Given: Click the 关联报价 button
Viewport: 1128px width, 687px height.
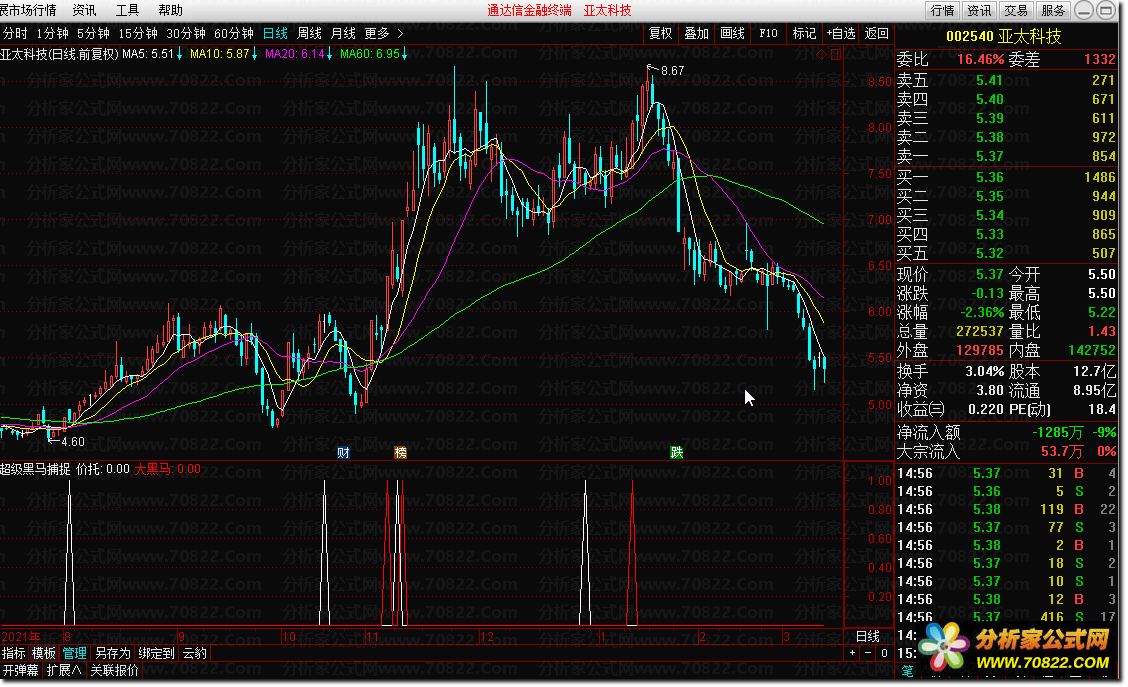Looking at the screenshot, I should pyautogui.click(x=114, y=670).
